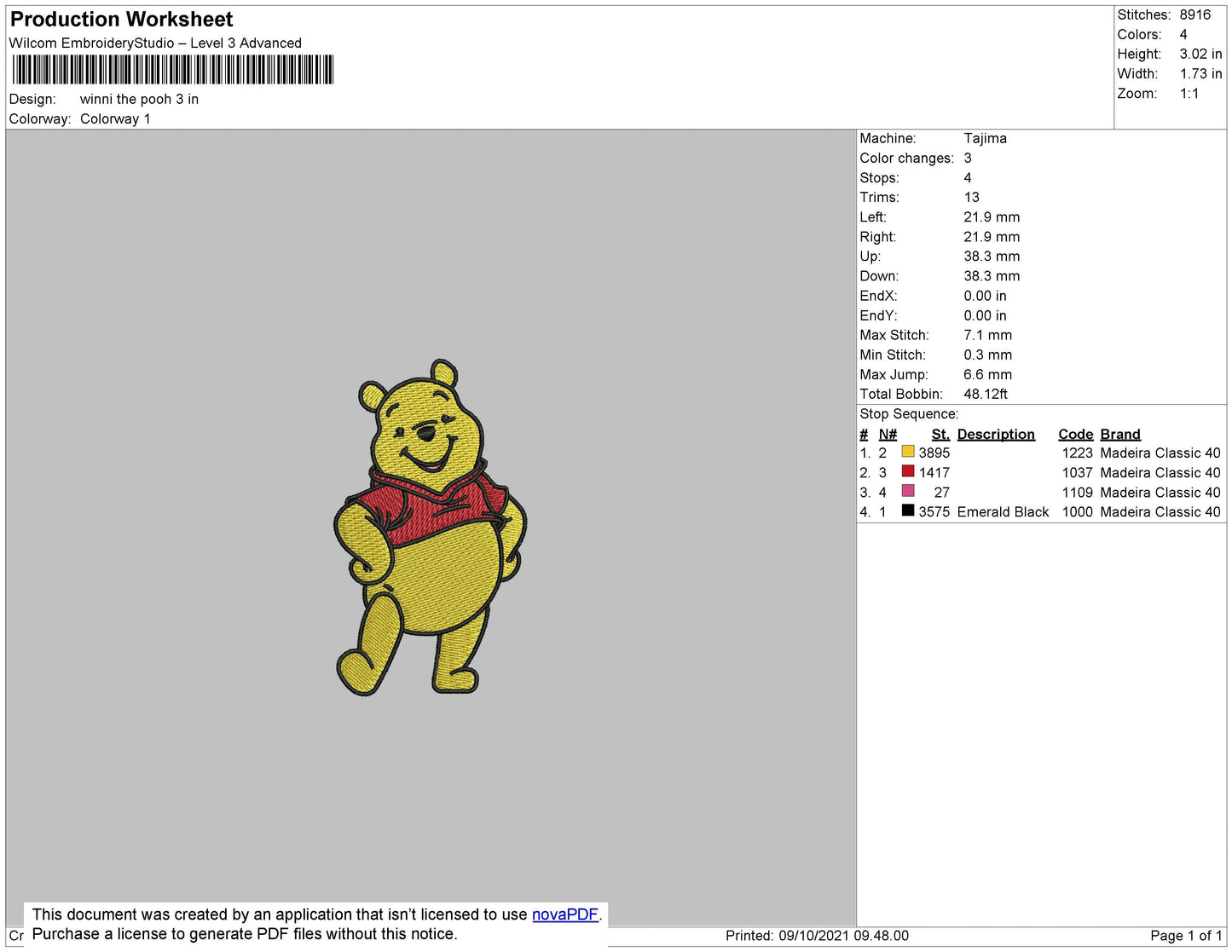Viewport: 1232px width, 952px height.
Task: Click 'Madeira Classic 40' in stop row 1
Action: (x=1160, y=453)
